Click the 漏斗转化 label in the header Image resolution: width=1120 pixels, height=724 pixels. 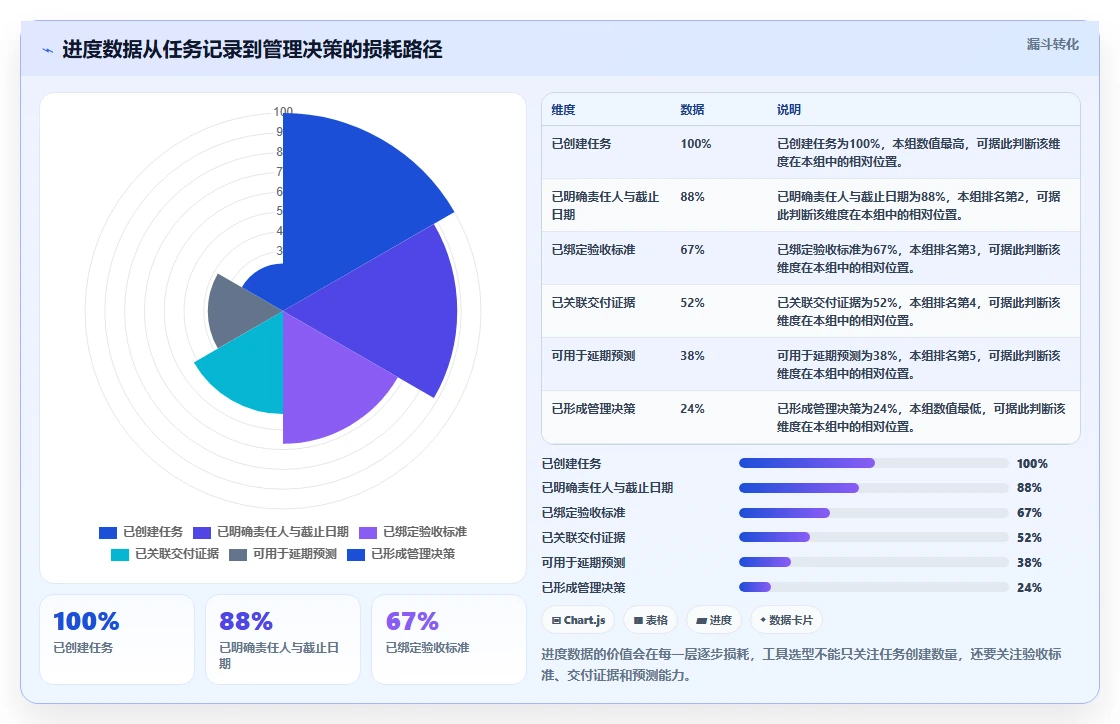pos(1052,44)
